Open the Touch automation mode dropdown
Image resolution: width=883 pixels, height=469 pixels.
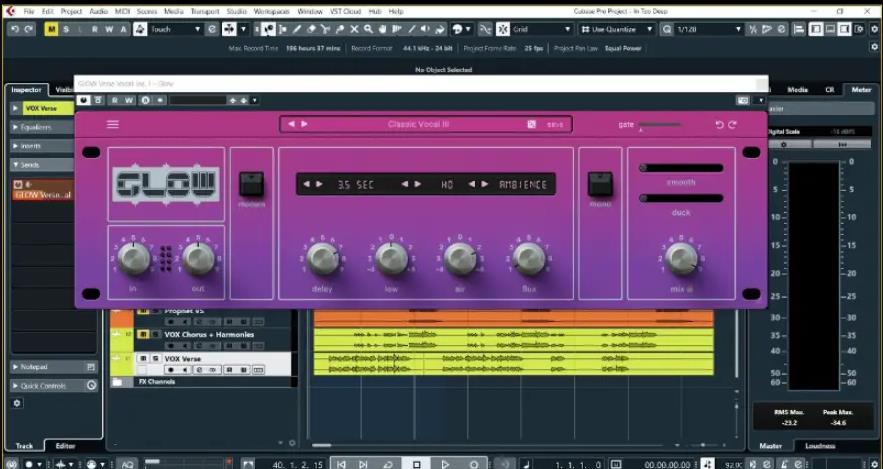pos(175,29)
